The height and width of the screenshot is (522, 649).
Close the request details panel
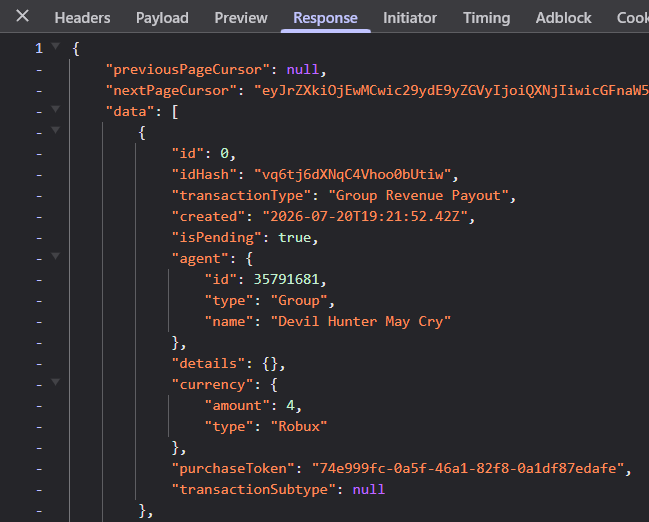22,17
